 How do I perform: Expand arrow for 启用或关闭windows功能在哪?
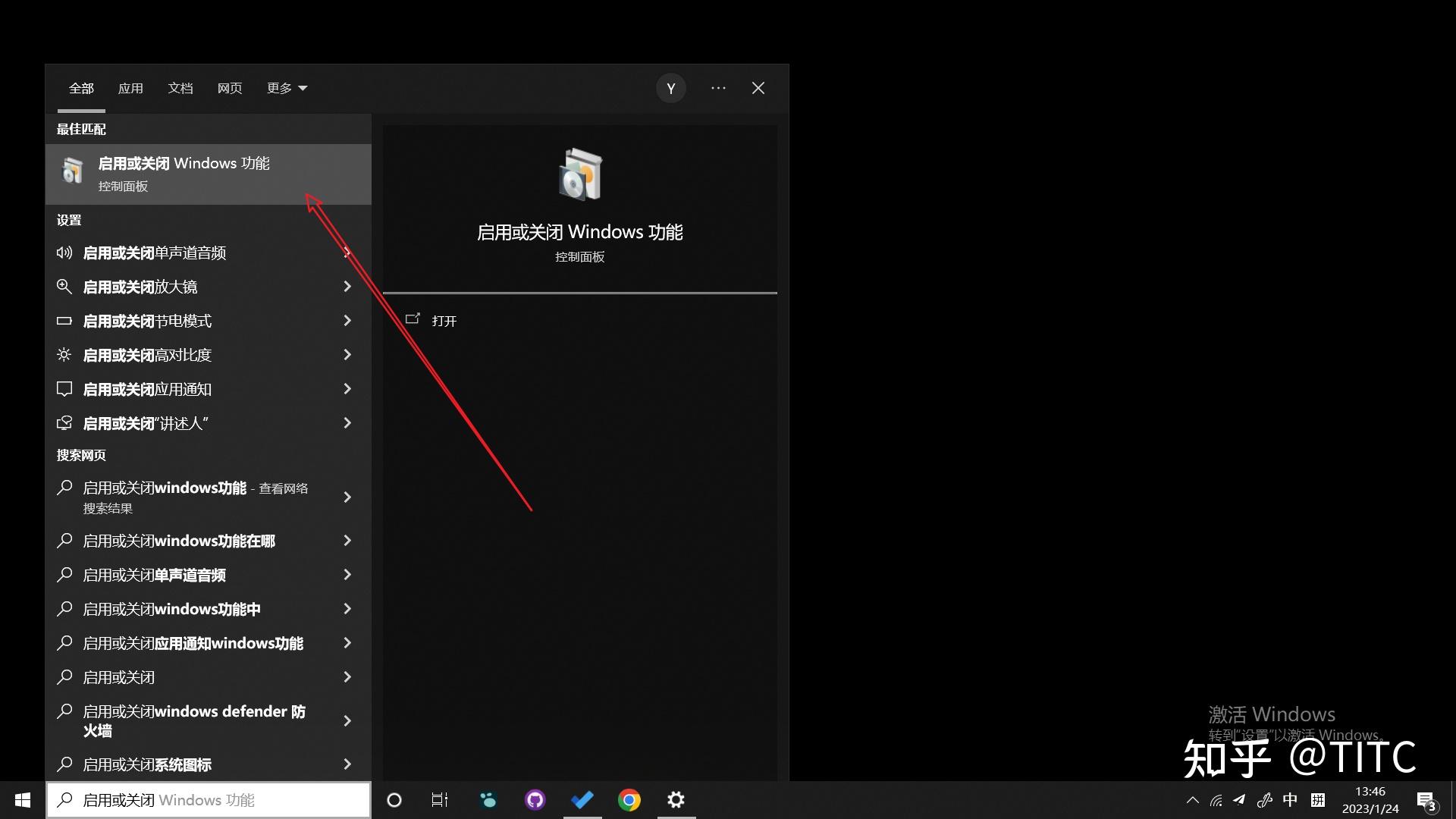pos(347,541)
